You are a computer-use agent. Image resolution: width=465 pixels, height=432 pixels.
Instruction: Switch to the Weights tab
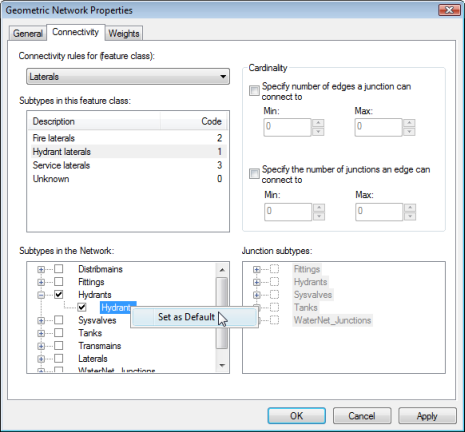click(124, 34)
